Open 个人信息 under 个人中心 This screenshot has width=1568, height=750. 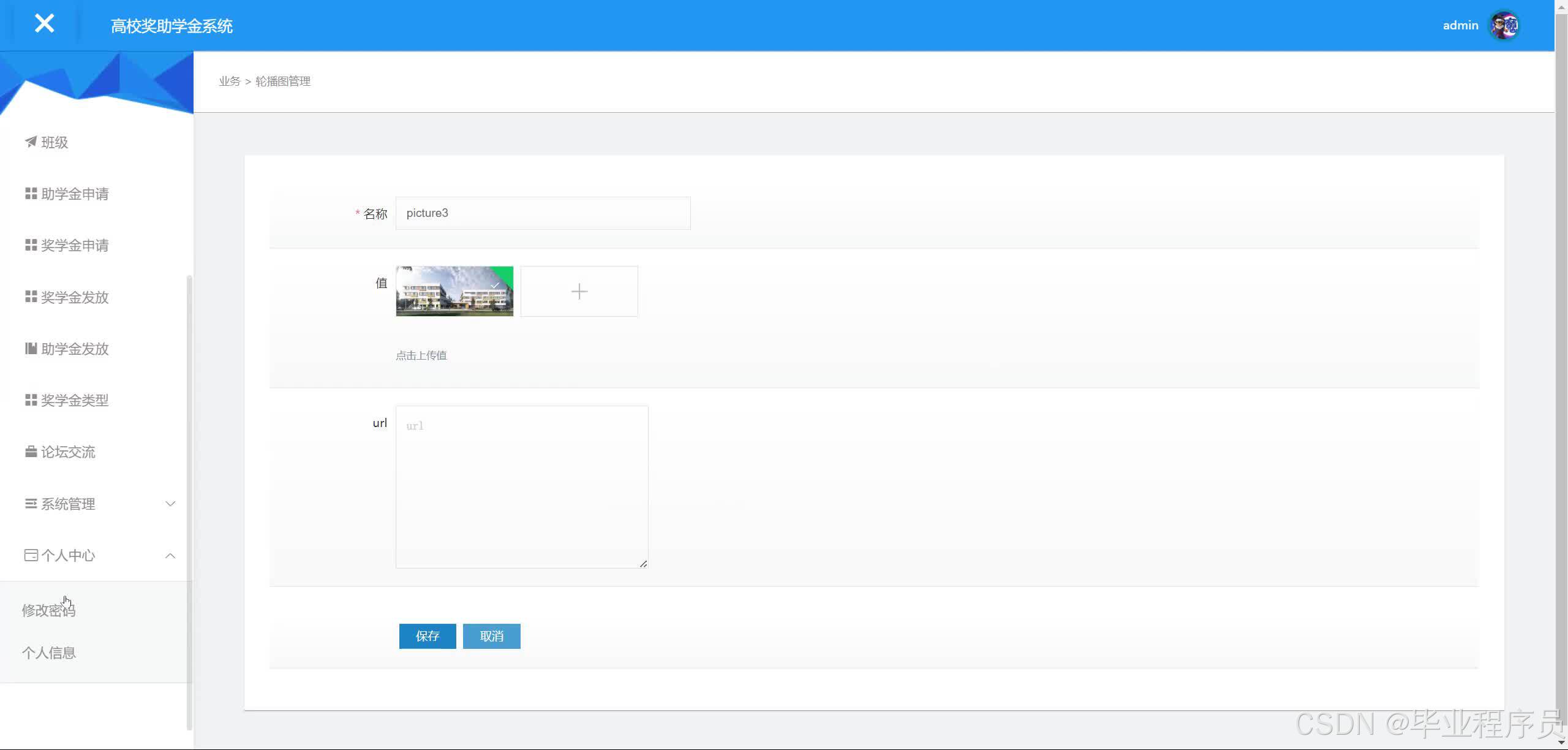tap(49, 653)
